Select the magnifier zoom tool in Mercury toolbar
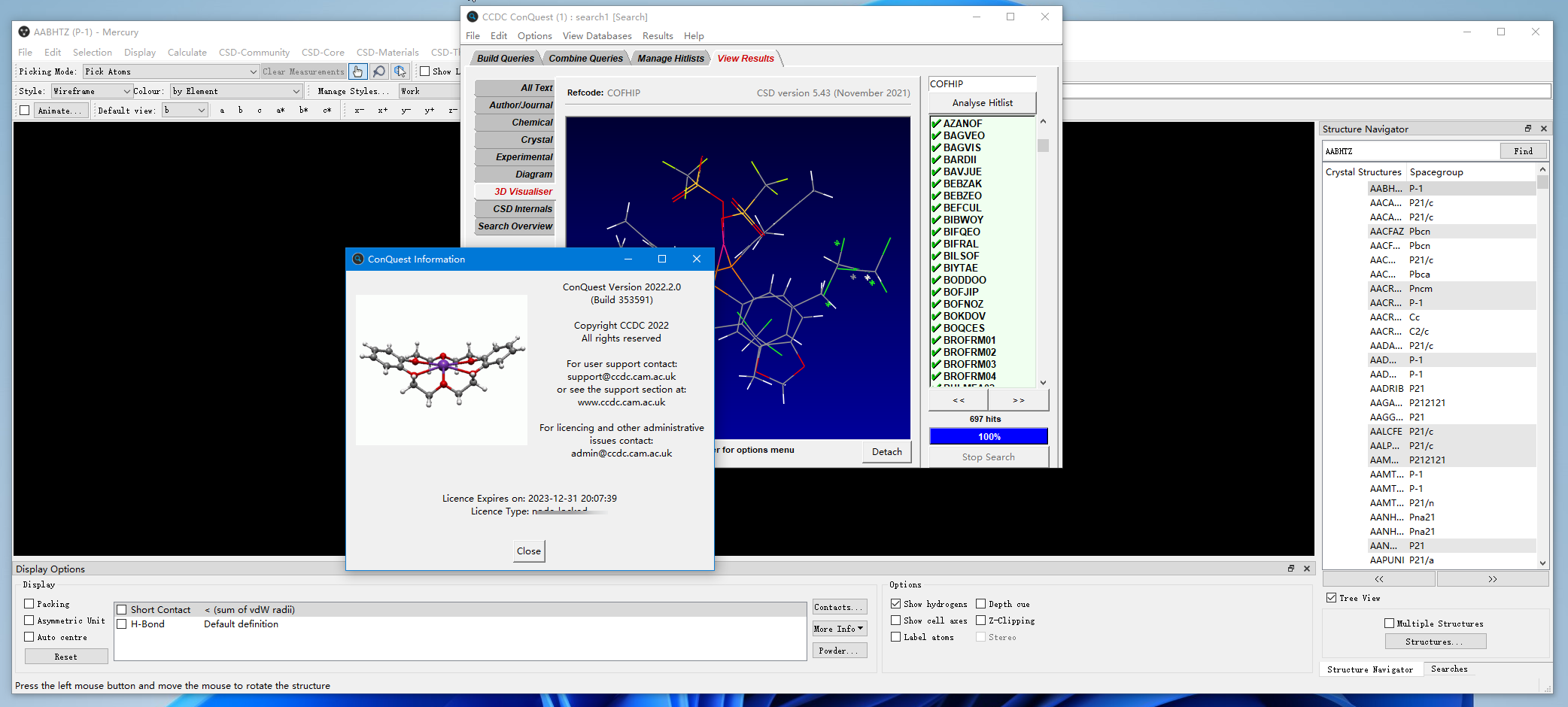The width and height of the screenshot is (1568, 707). (x=378, y=71)
